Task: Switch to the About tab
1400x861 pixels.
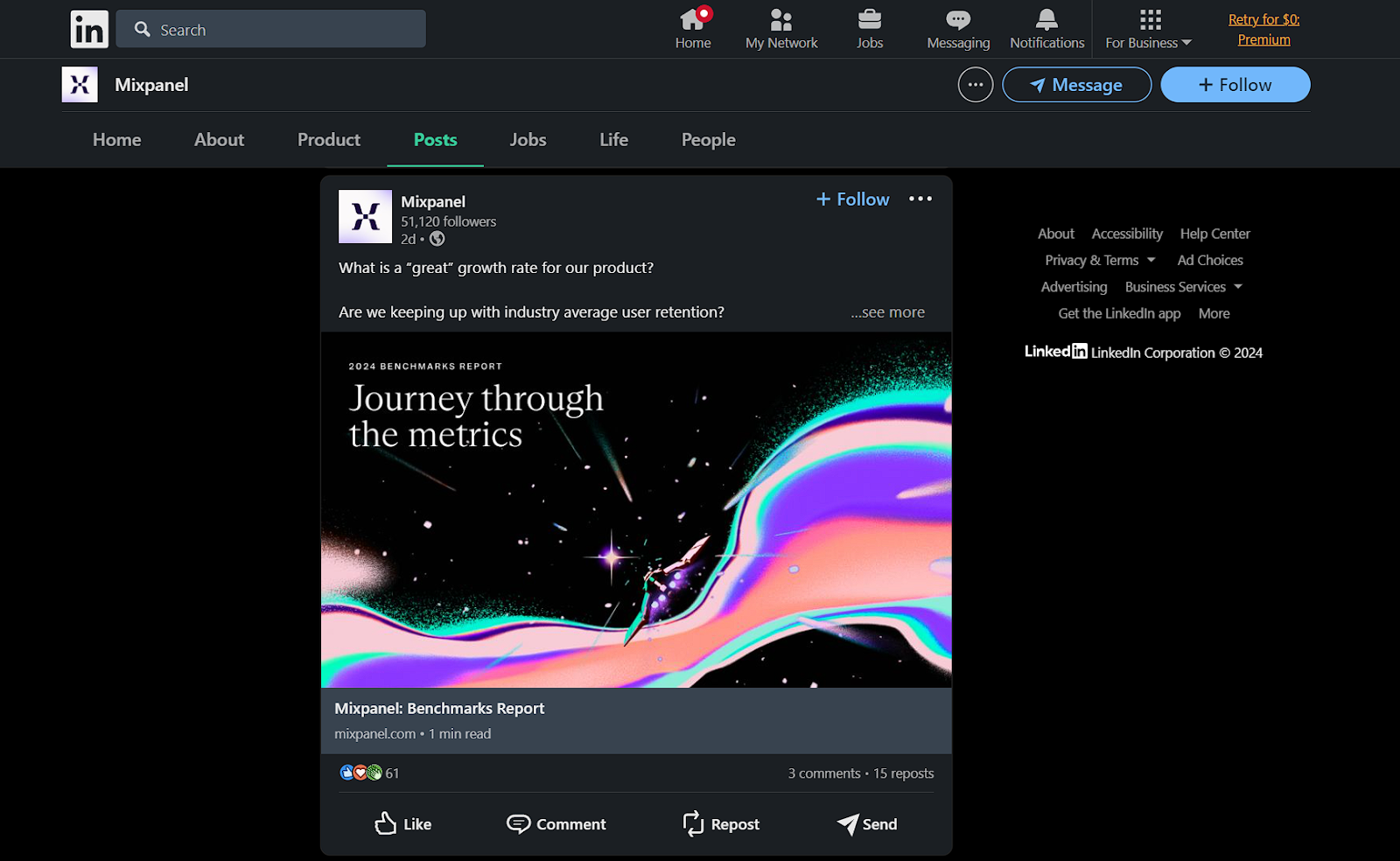Action: [219, 140]
